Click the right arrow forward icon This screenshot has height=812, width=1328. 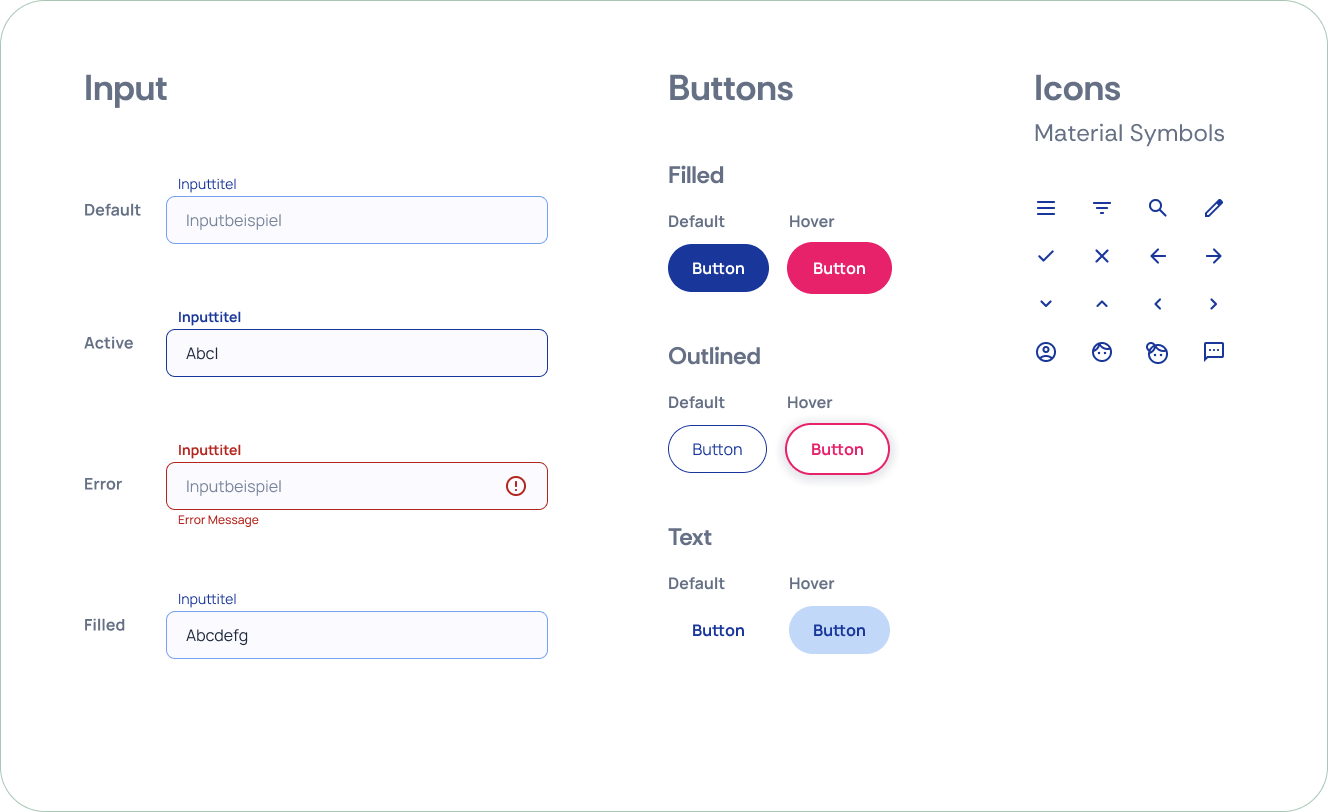click(1214, 256)
